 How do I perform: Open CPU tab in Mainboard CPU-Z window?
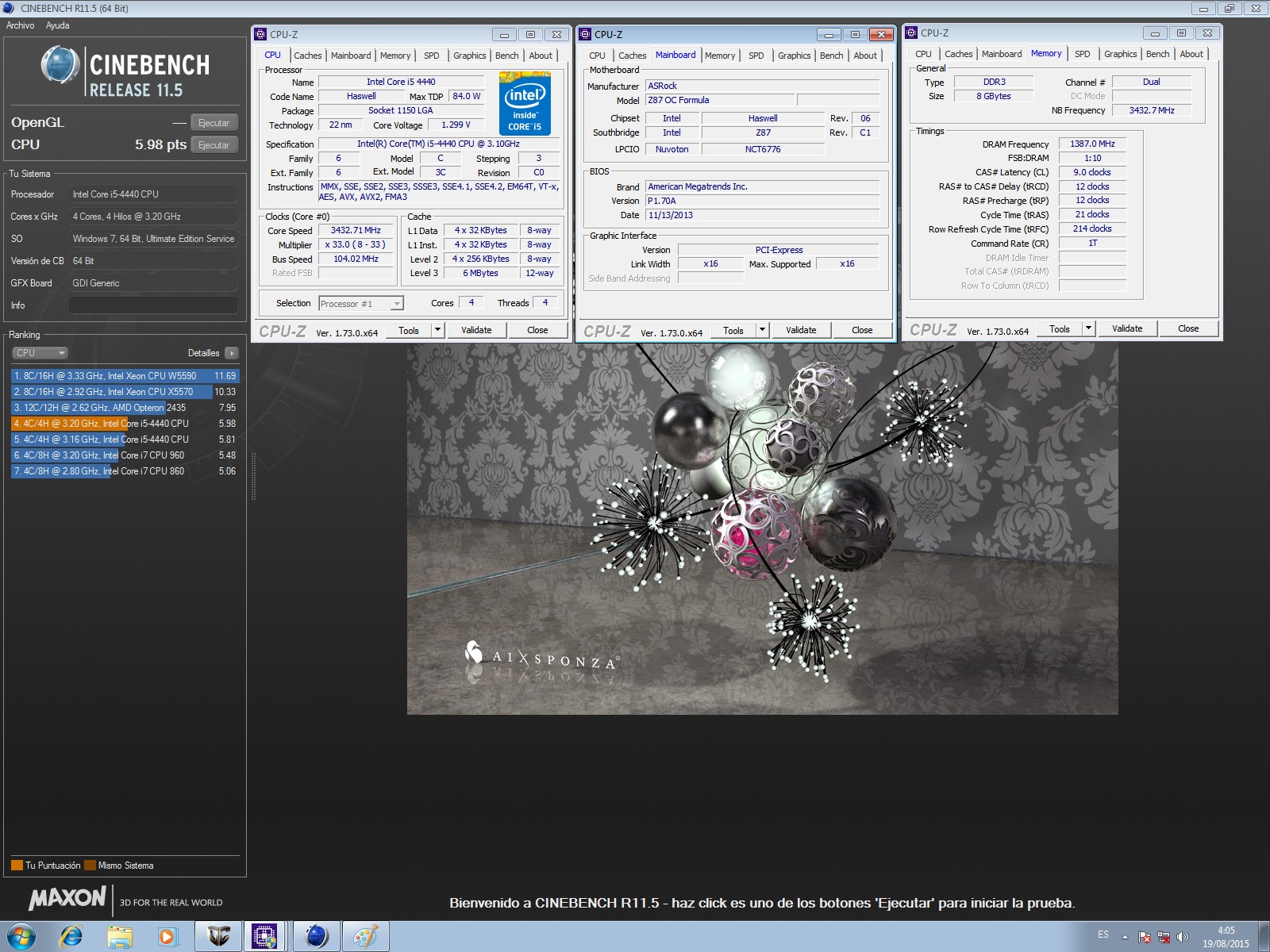click(597, 56)
